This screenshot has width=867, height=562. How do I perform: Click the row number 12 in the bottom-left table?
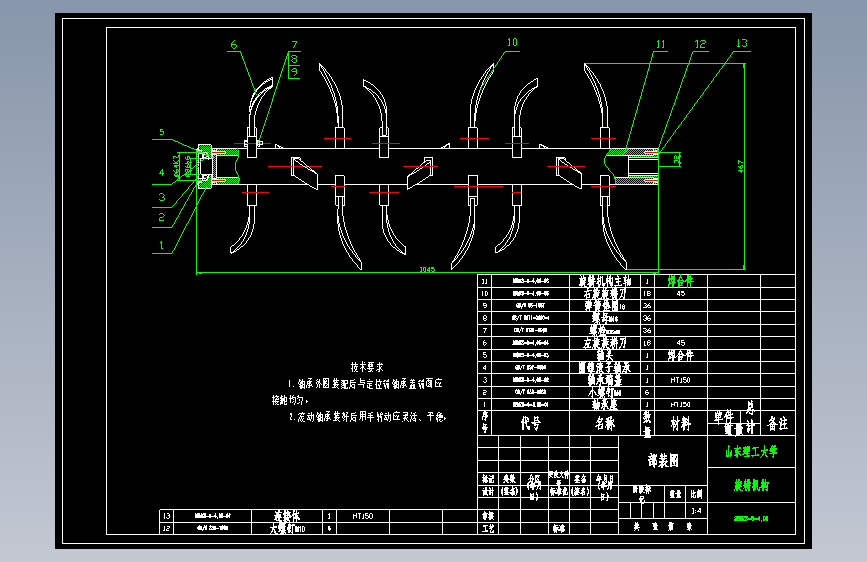[167, 528]
